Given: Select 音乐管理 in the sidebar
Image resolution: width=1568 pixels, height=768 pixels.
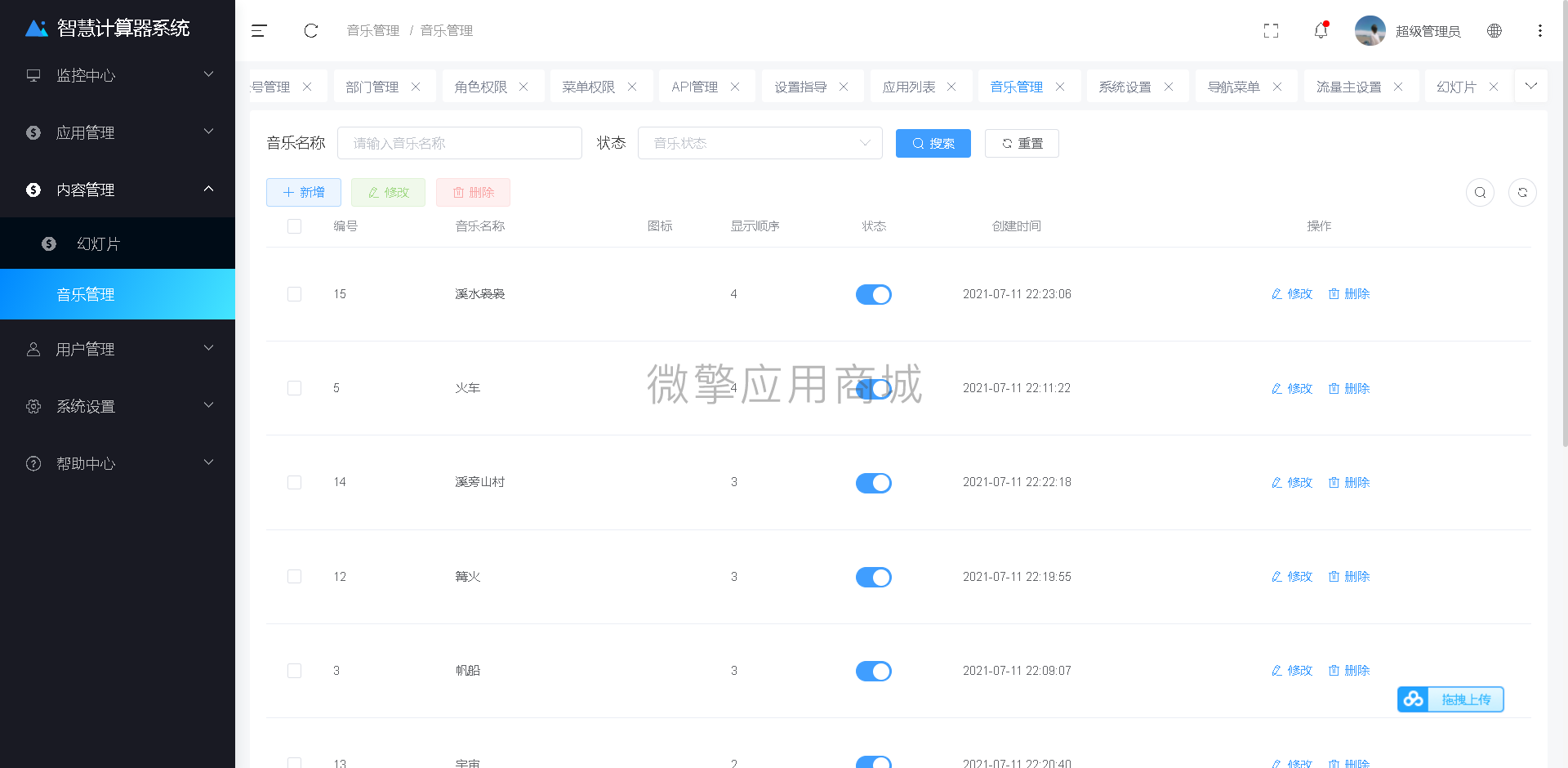Looking at the screenshot, I should (118, 294).
